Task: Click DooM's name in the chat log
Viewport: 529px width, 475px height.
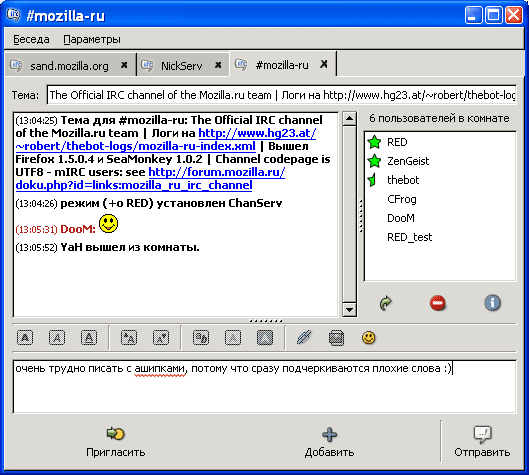Action: tap(78, 229)
